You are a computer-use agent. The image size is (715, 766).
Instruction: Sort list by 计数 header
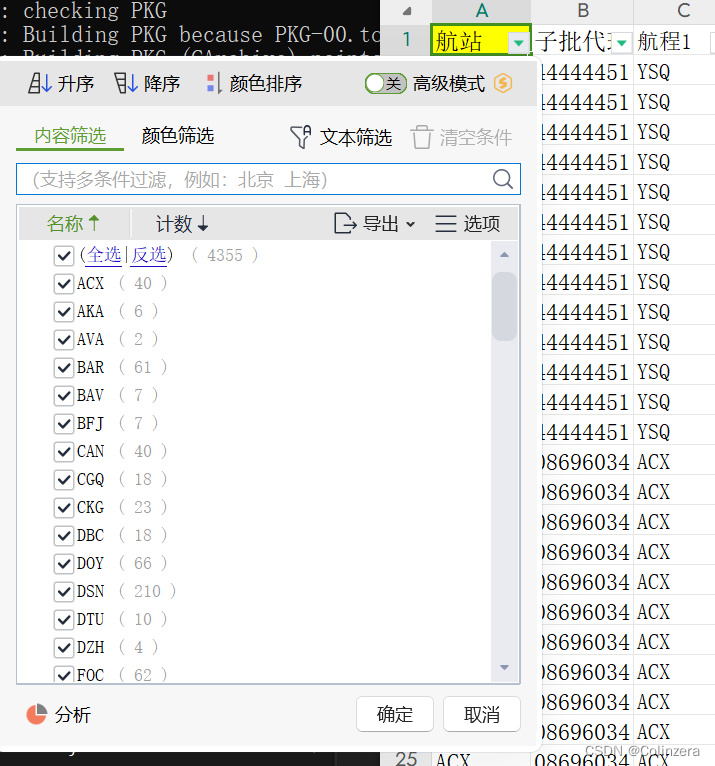click(x=182, y=224)
